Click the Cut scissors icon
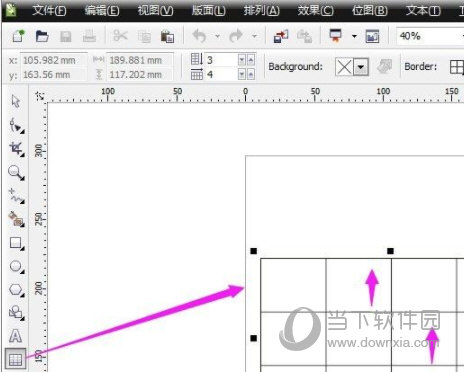464x372 pixels. coord(120,35)
